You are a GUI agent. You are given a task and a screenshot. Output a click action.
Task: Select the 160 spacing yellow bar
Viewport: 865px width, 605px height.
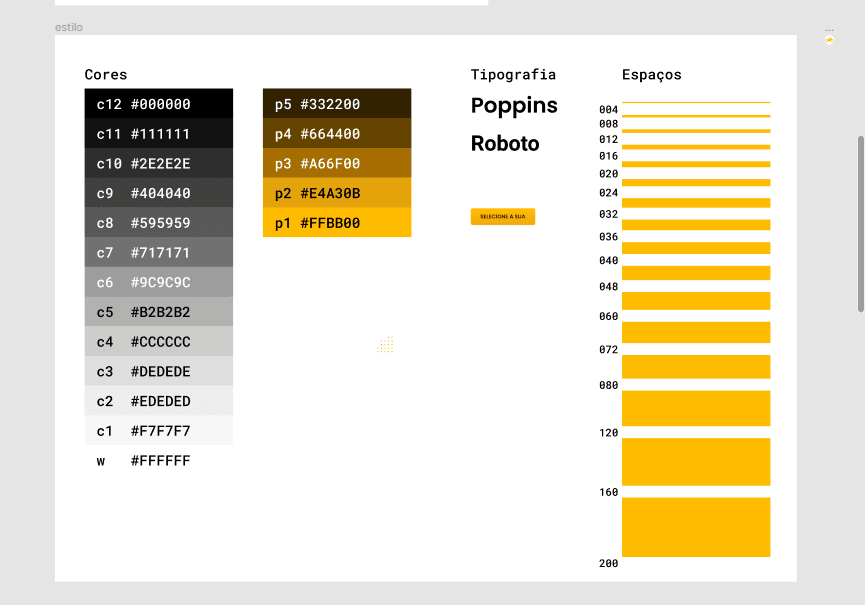tap(696, 526)
